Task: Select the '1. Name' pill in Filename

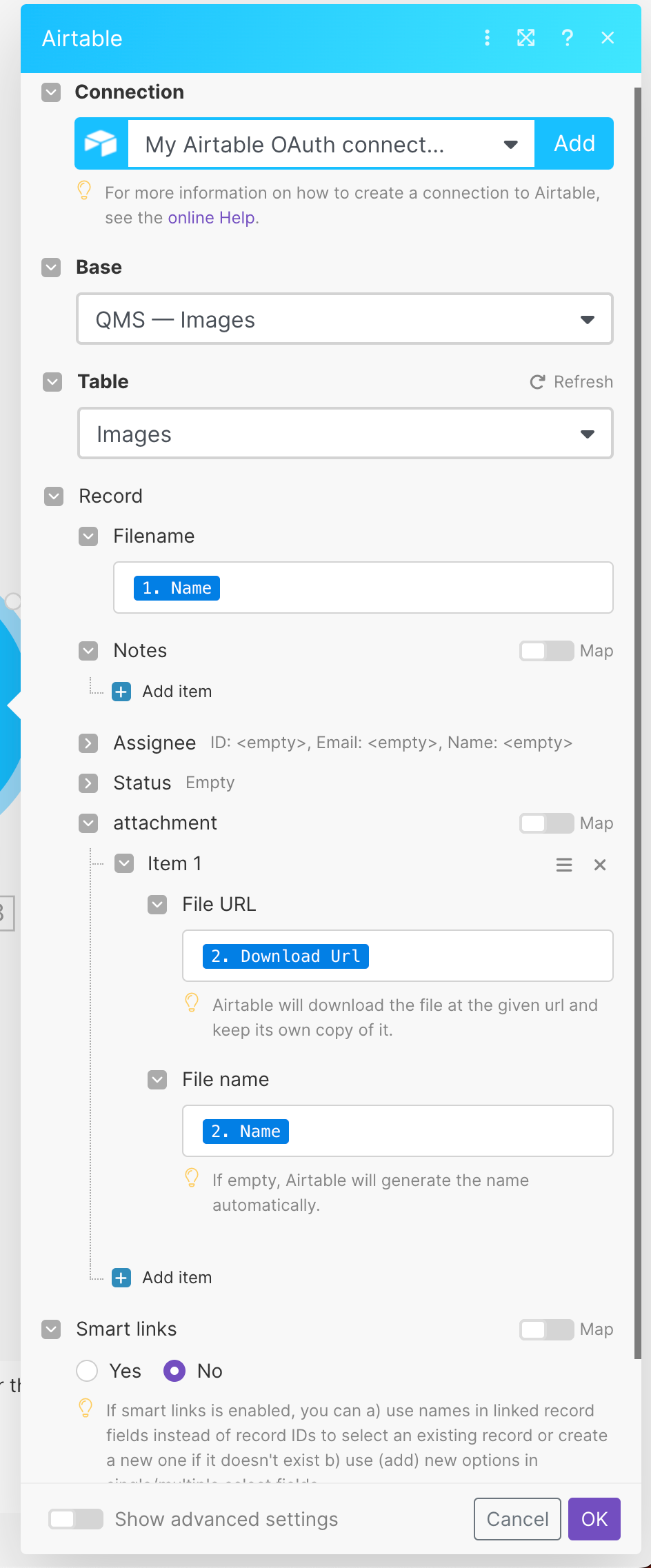Action: tap(177, 588)
